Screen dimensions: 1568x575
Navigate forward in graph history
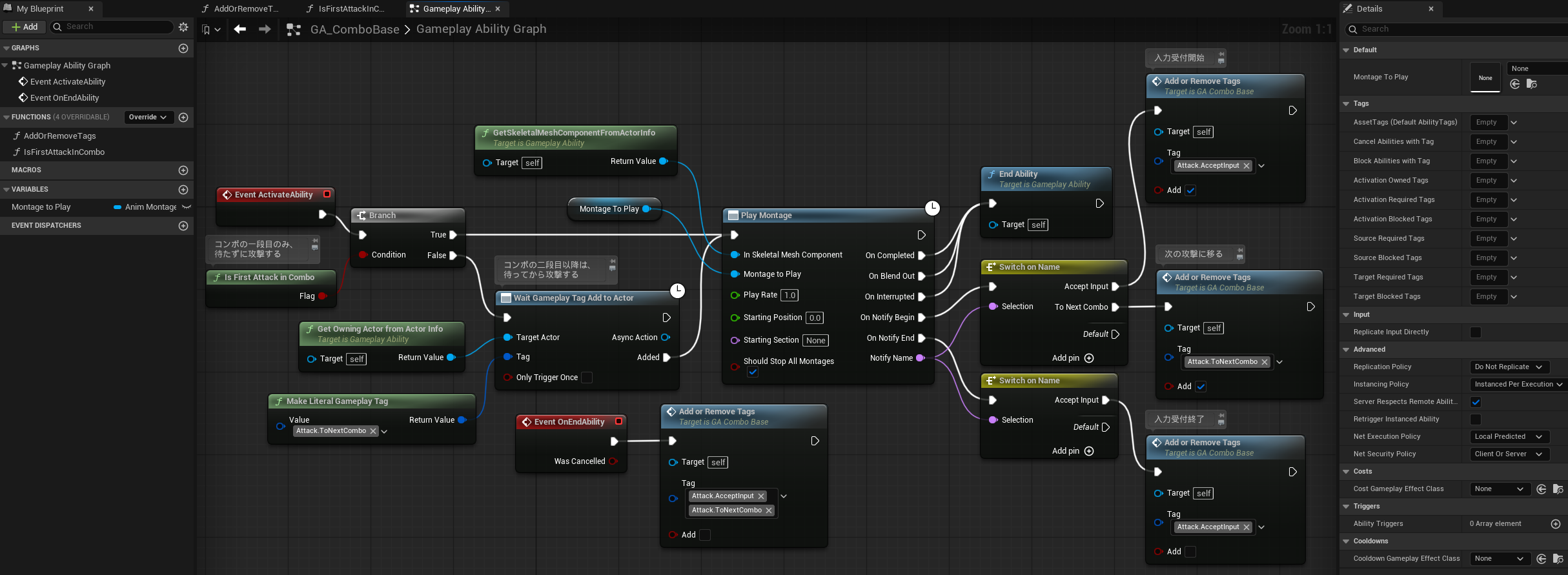tap(265, 29)
